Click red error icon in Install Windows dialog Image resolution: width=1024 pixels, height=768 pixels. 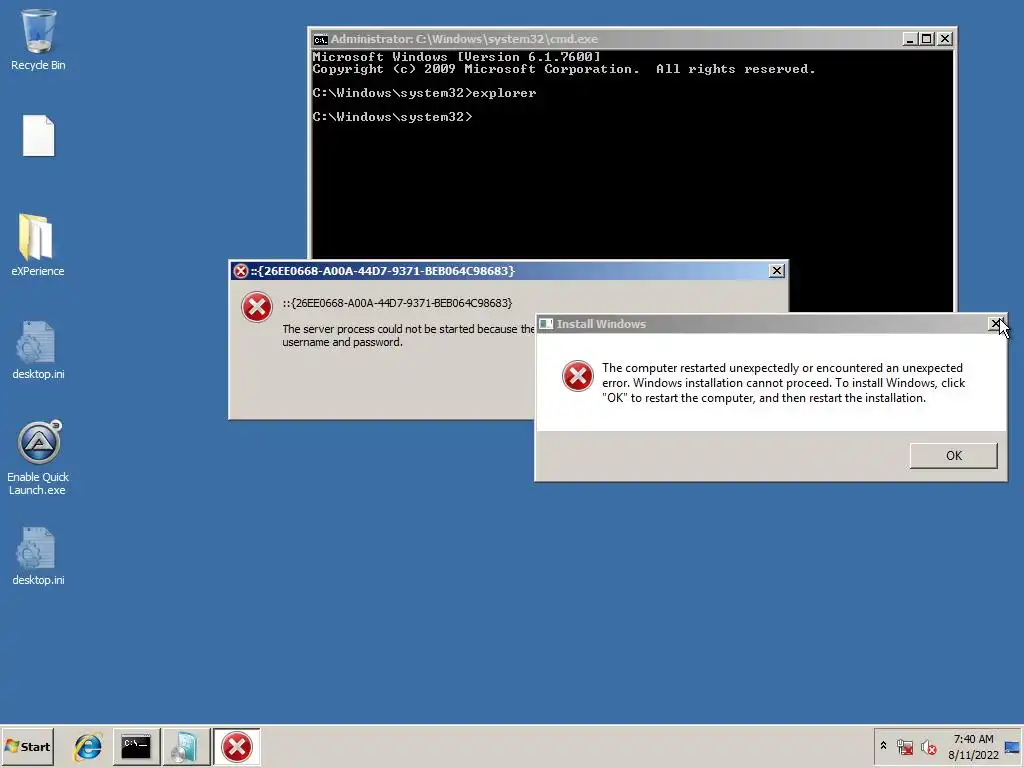(x=577, y=376)
